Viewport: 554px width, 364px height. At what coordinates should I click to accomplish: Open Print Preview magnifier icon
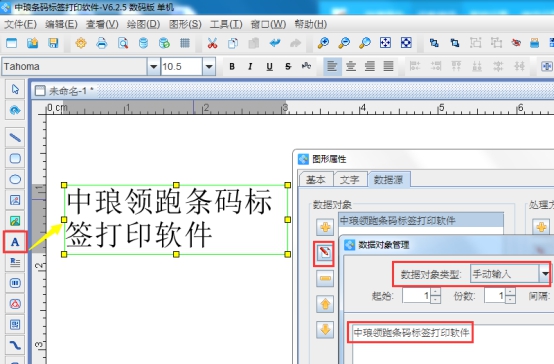pos(123,43)
